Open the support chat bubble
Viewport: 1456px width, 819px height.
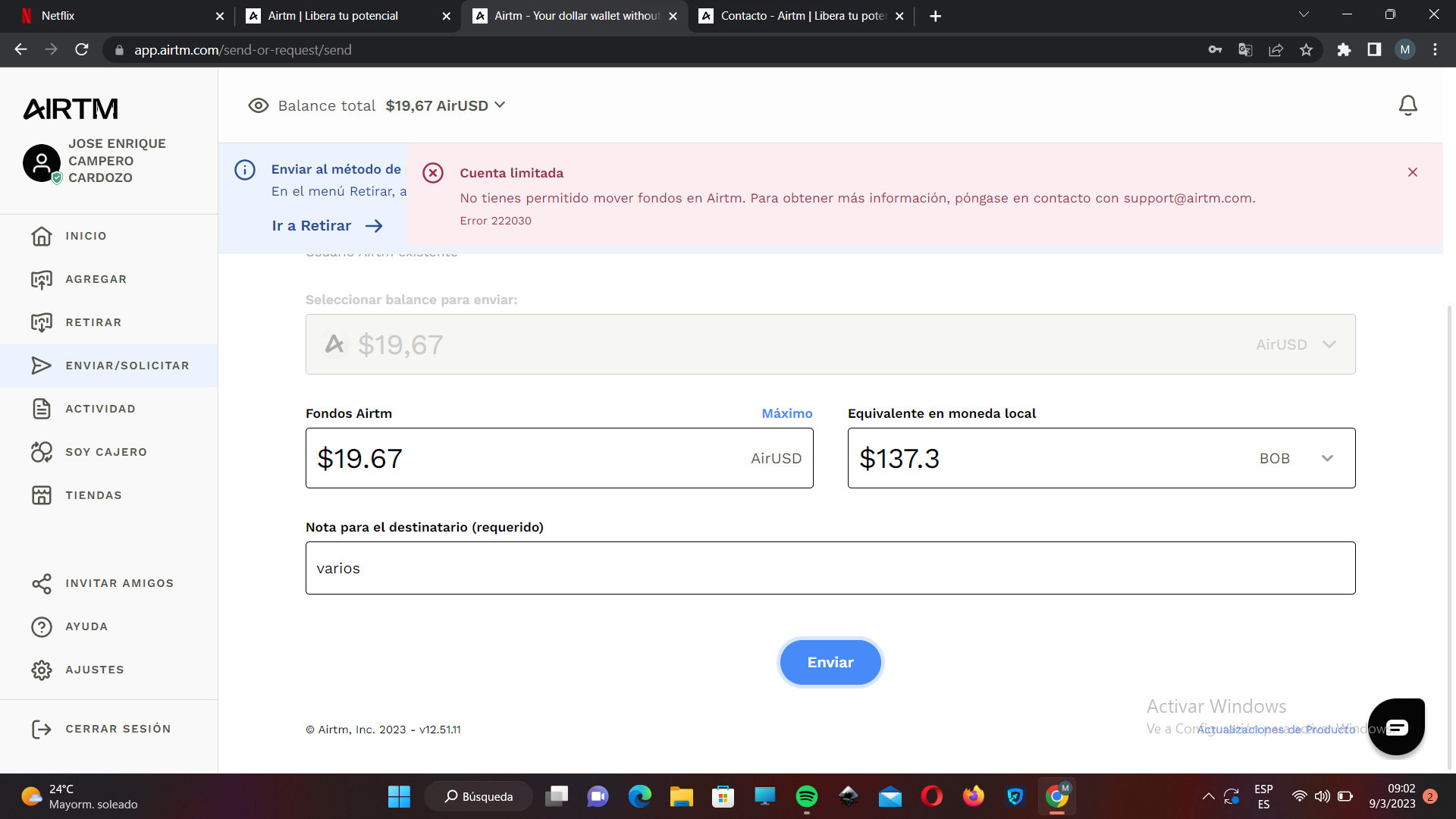point(1396,727)
